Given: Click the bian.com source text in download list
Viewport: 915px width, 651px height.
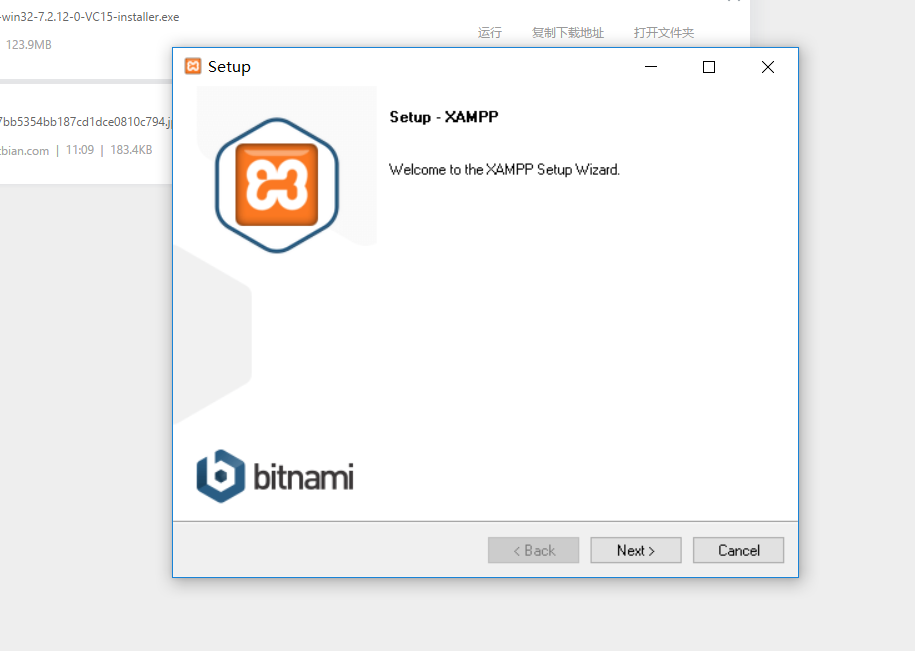Looking at the screenshot, I should (25, 150).
